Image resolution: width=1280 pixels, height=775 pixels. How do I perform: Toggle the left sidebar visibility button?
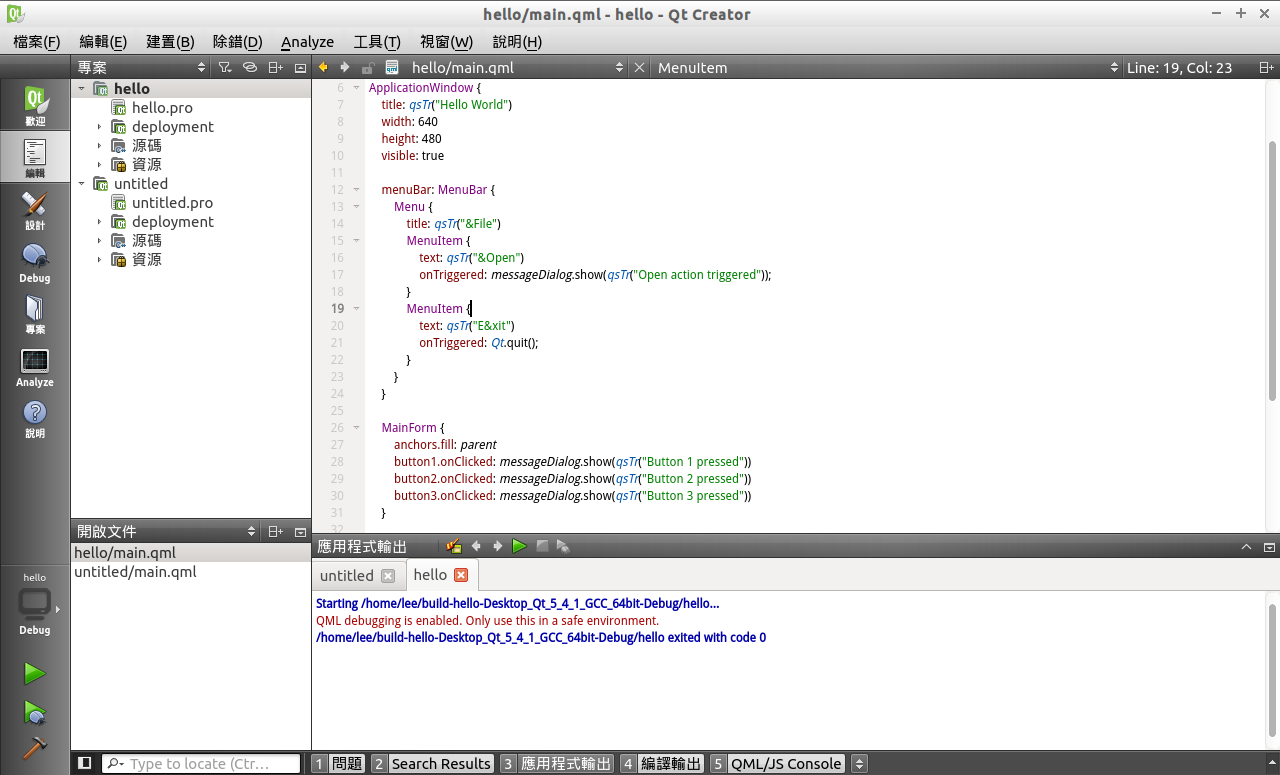(85, 763)
